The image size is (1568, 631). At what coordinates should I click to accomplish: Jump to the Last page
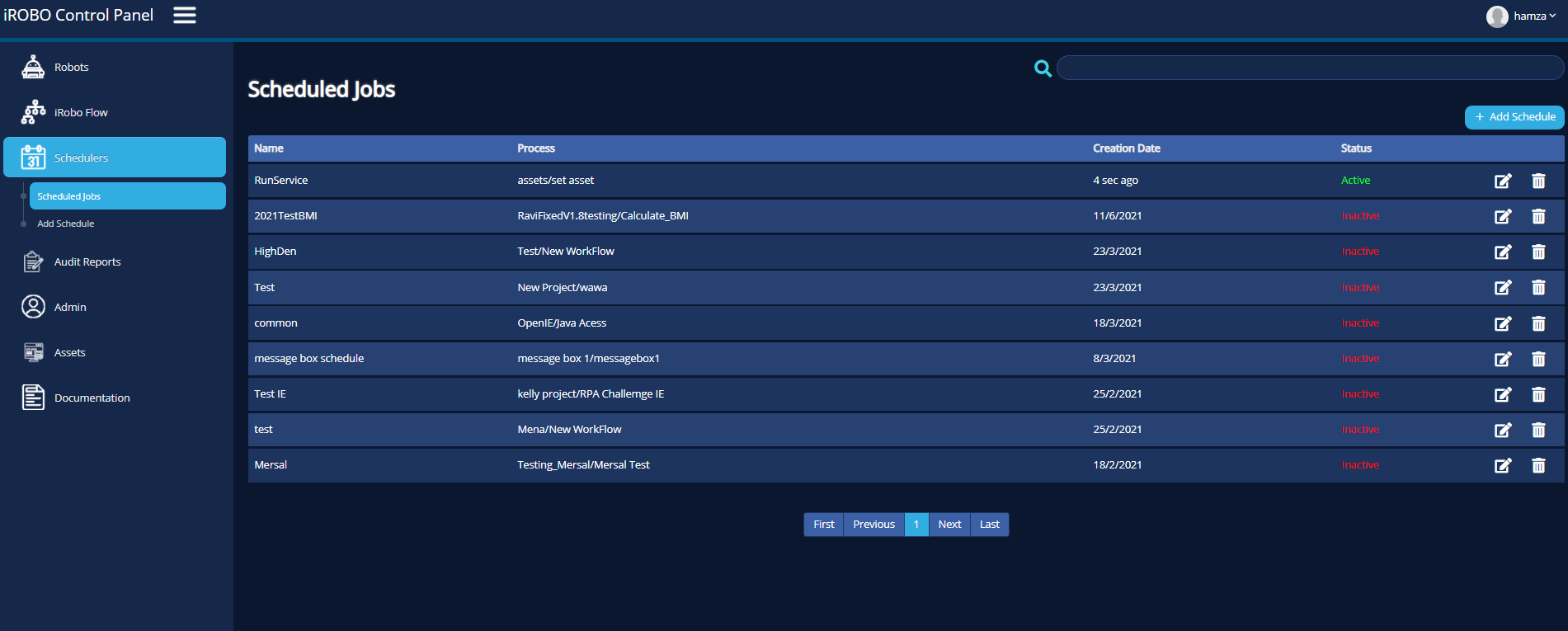point(989,525)
